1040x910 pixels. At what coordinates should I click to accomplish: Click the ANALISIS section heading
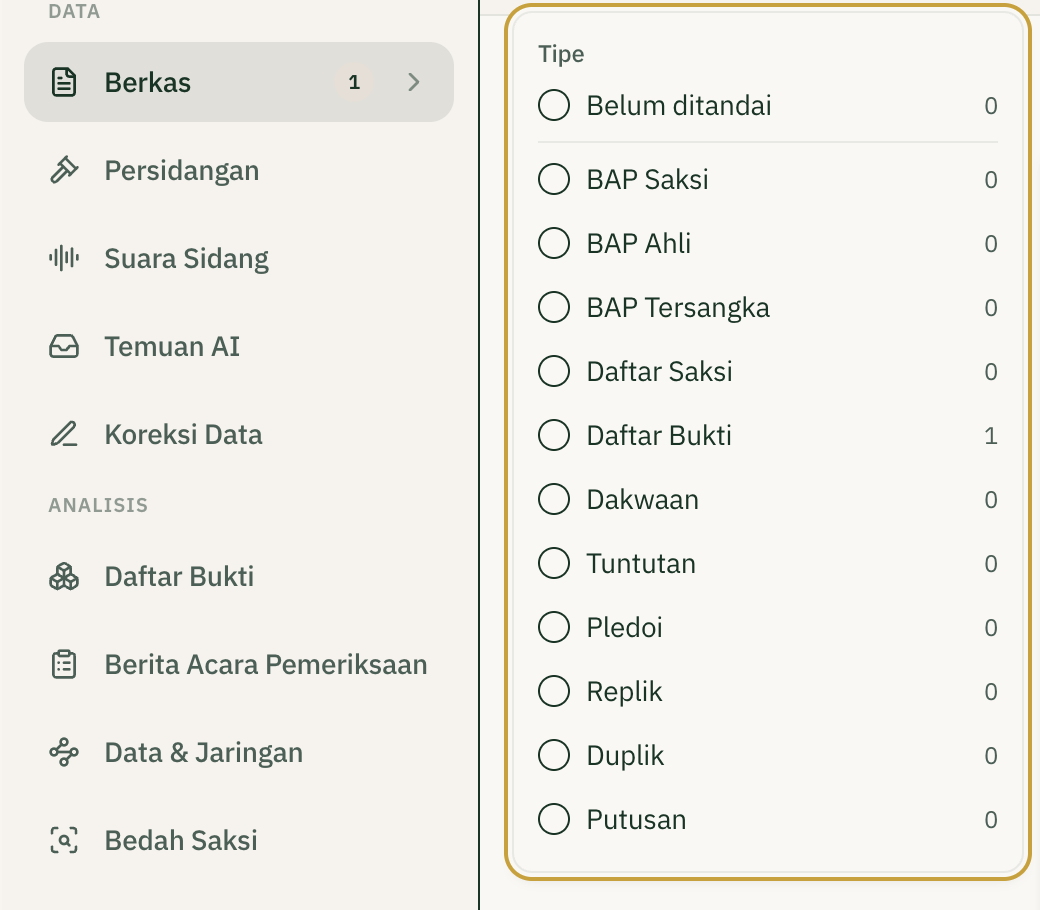98,505
